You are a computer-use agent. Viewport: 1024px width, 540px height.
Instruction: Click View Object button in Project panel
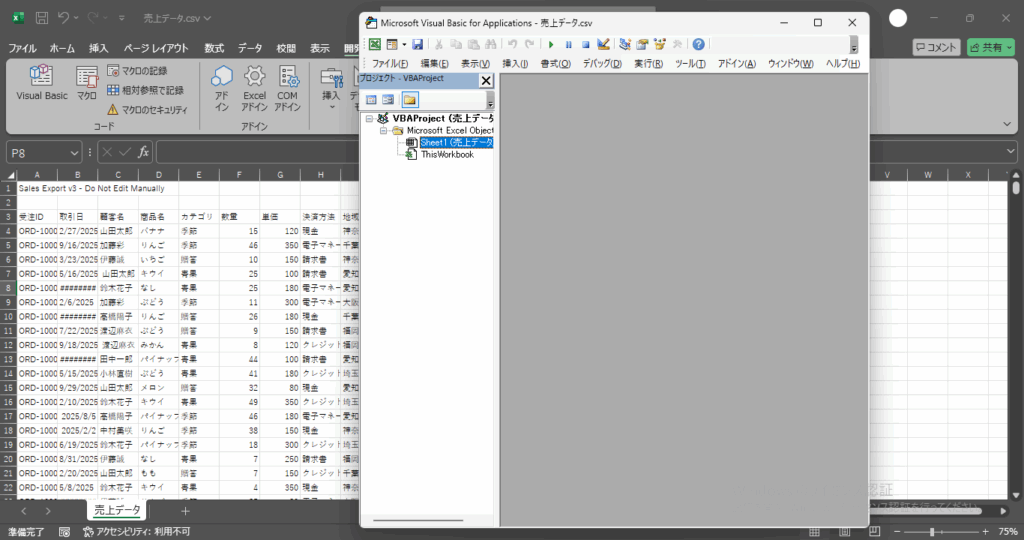tap(389, 100)
